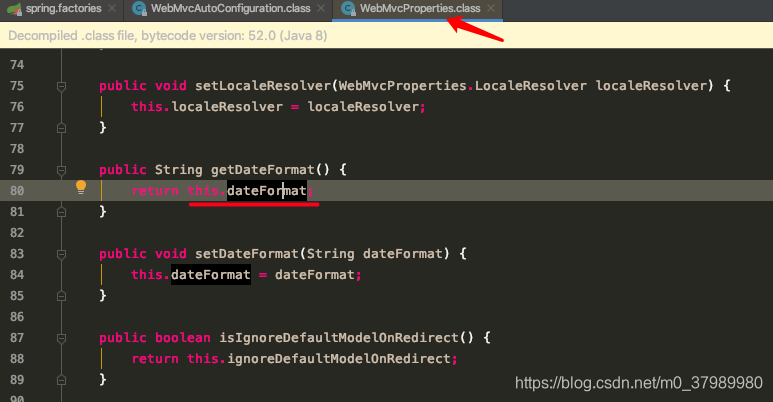This screenshot has height=402, width=773.
Task: Click setDateFormat method name
Action: (x=246, y=254)
